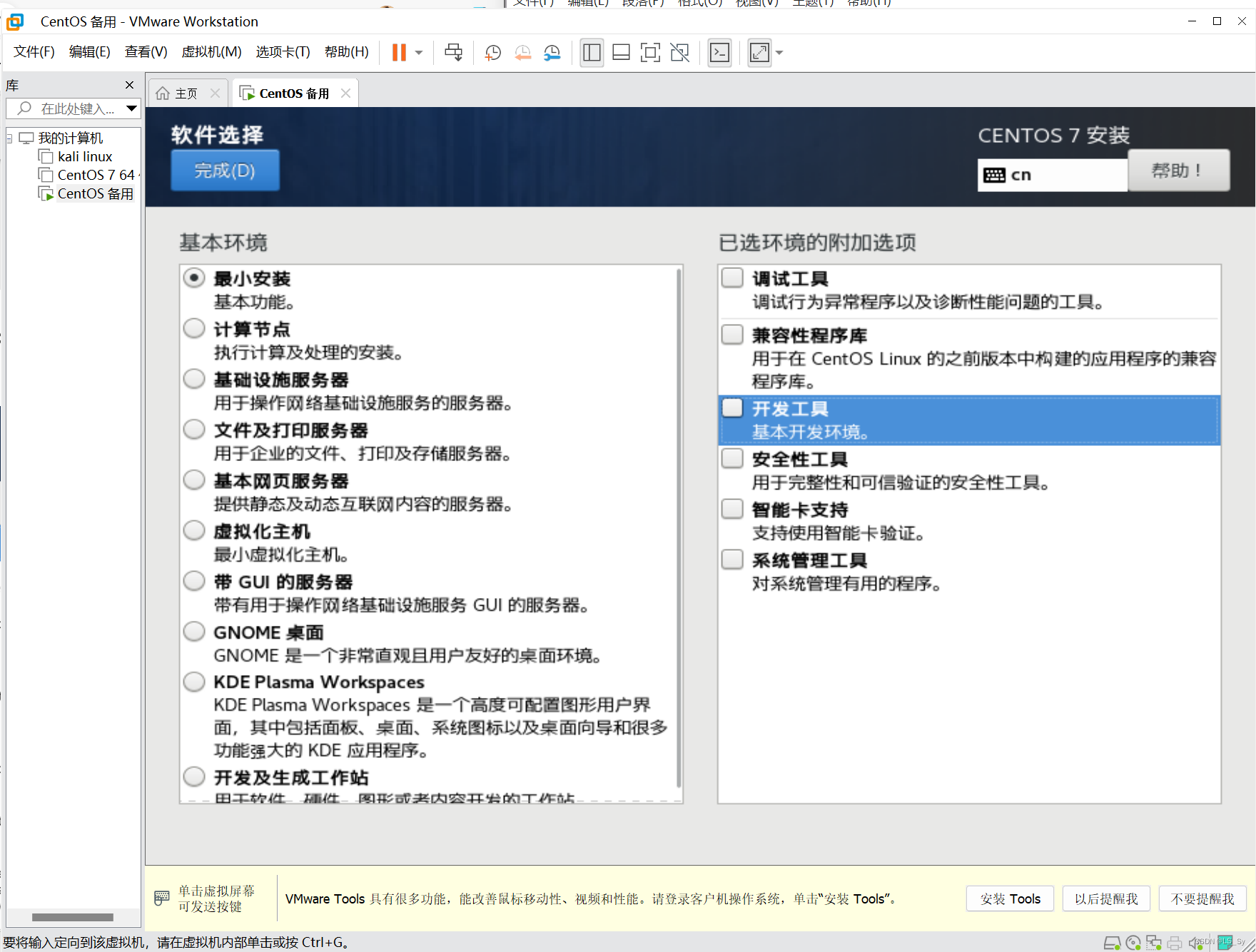
Task: Select the 最小安装 radio button
Action: pos(194,278)
